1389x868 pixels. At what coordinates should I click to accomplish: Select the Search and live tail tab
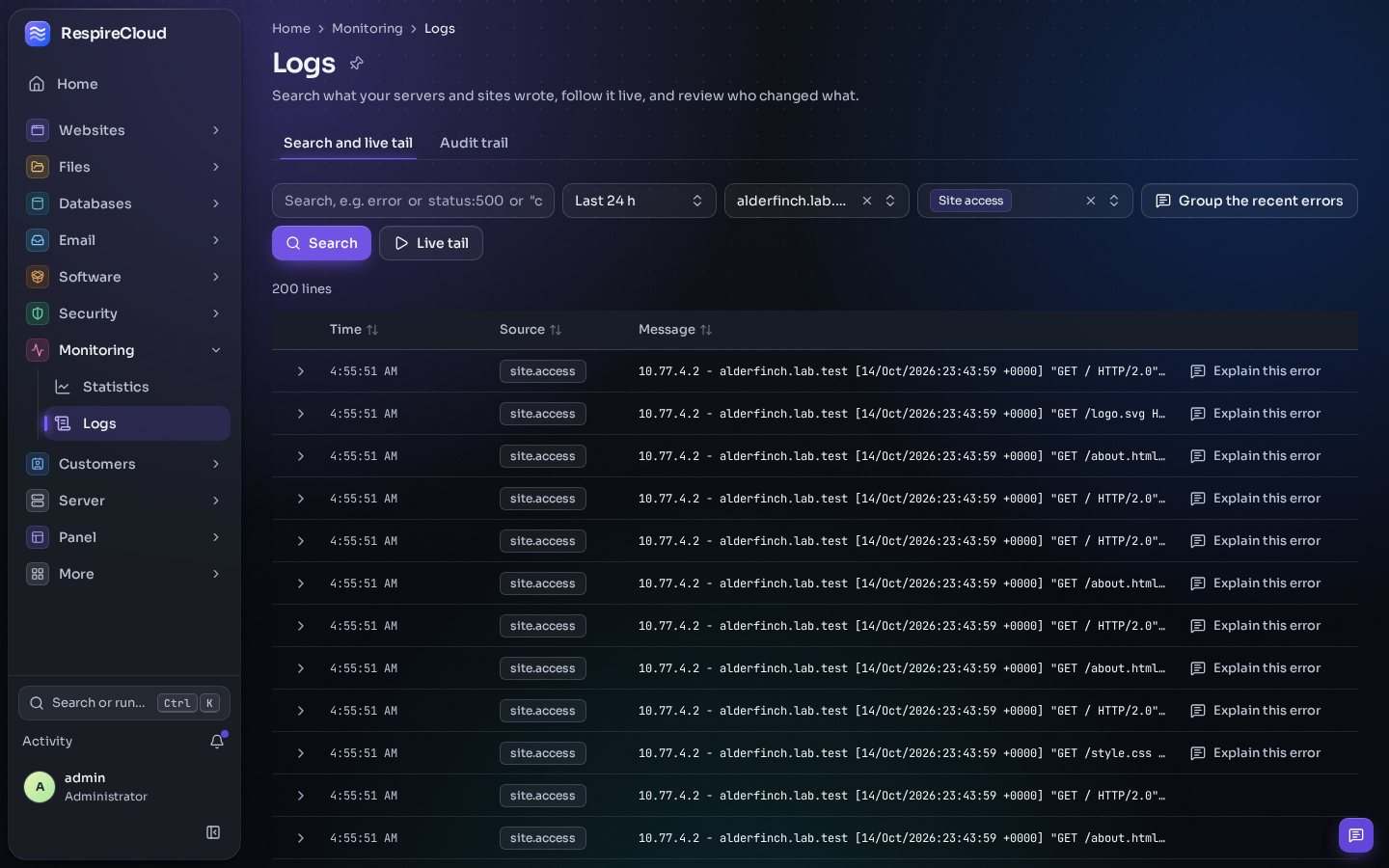click(348, 143)
